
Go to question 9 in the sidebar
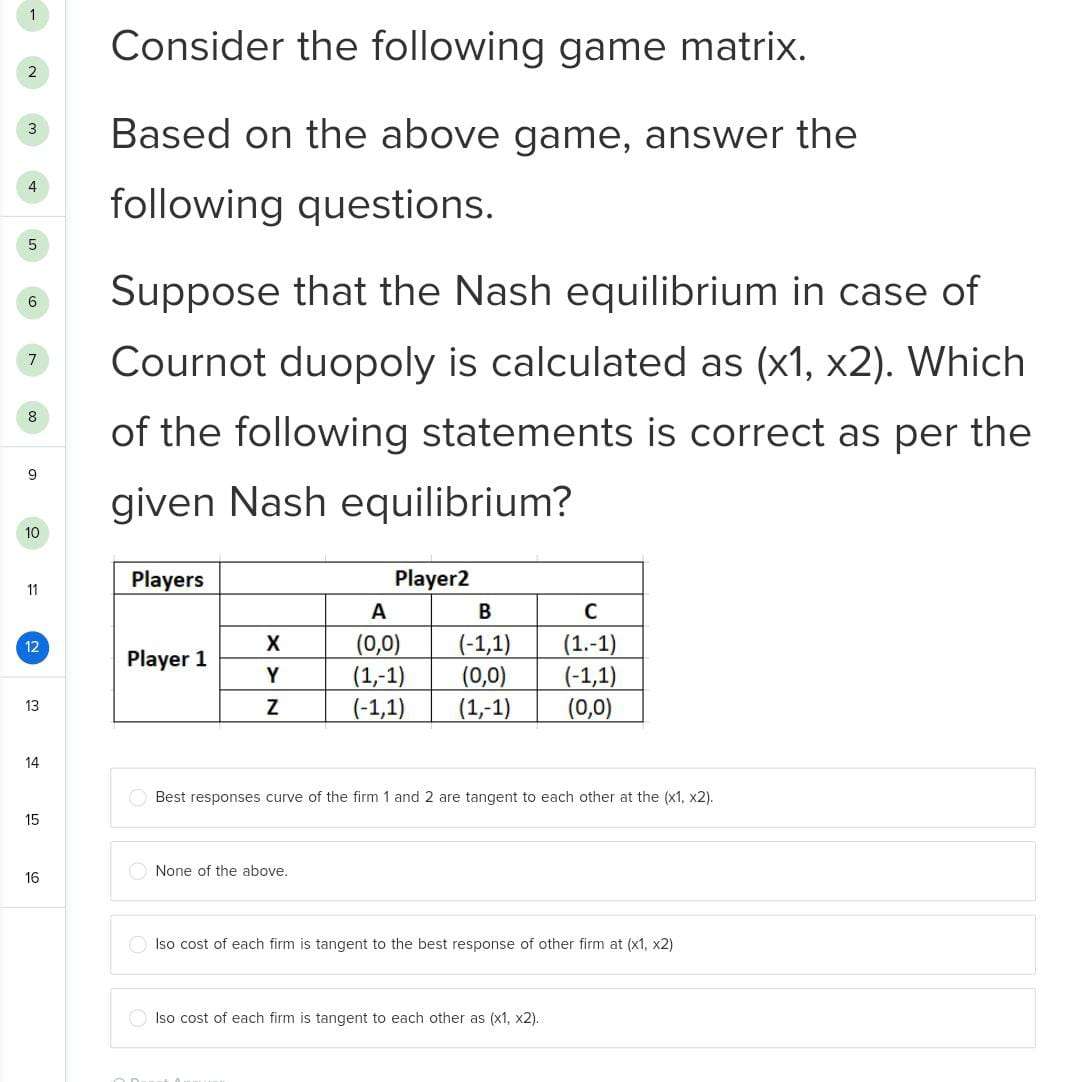pyautogui.click(x=32, y=474)
